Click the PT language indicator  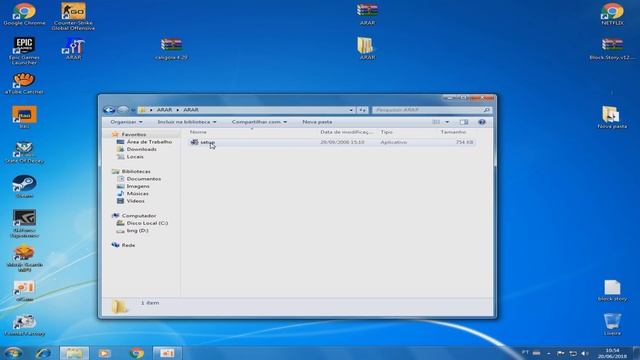pyautogui.click(x=525, y=353)
